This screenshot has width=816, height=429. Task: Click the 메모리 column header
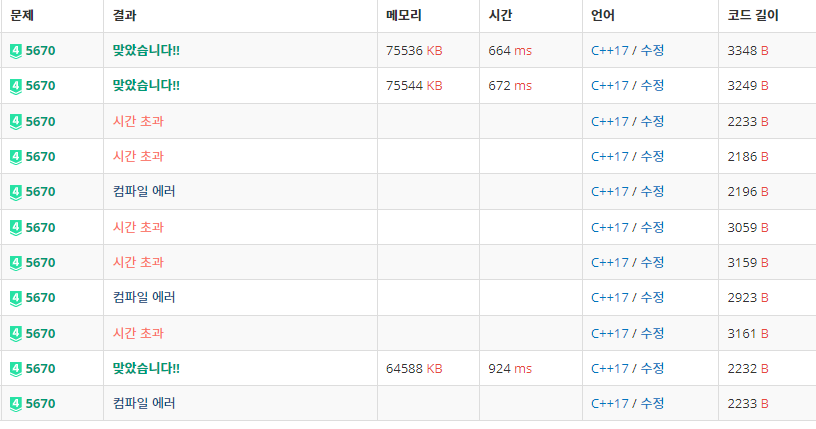point(404,16)
